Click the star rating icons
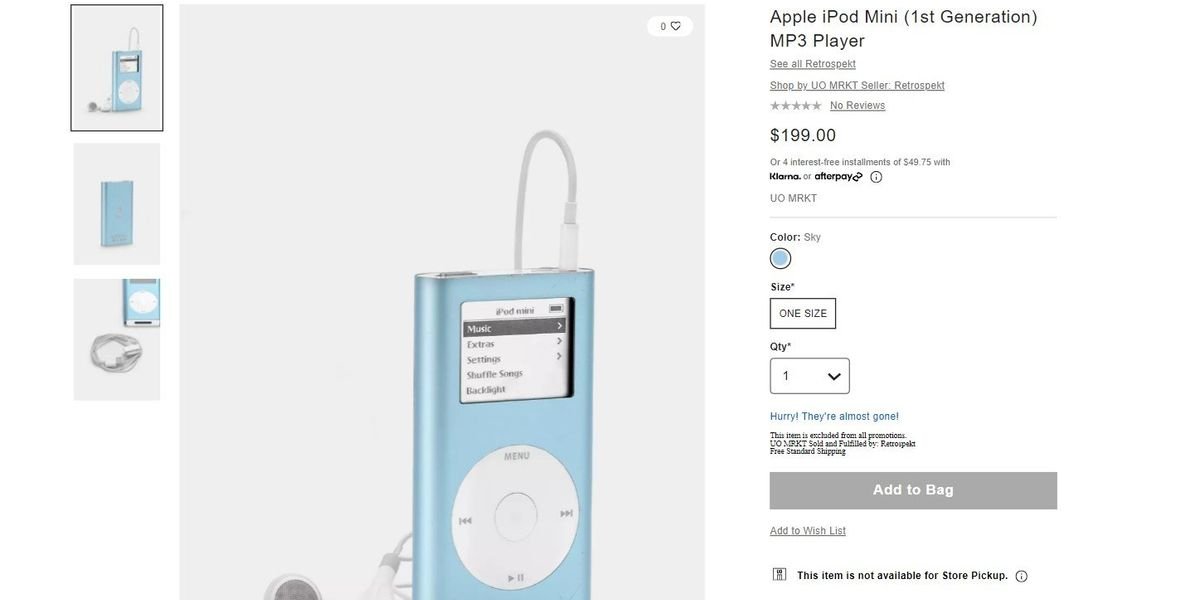1200x600 pixels. point(796,106)
